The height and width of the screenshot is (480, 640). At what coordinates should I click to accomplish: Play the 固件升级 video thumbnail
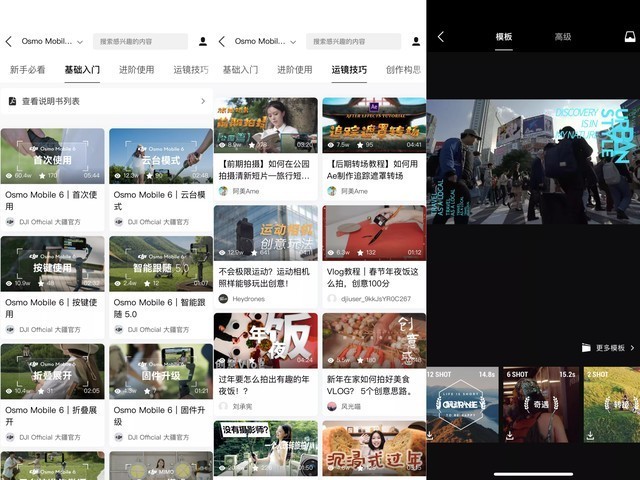[161, 371]
